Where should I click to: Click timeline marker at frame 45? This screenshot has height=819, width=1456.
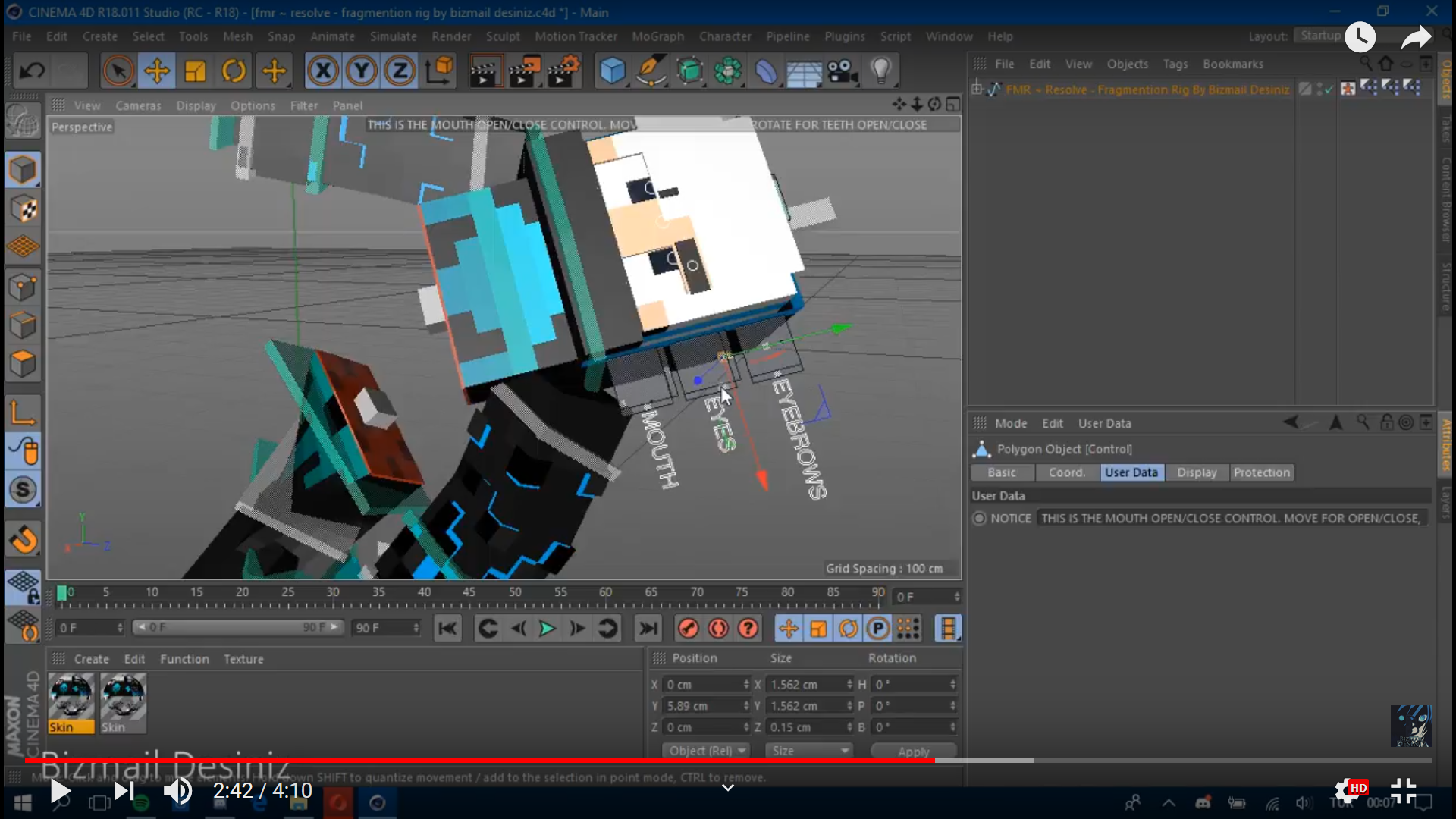pos(469,592)
